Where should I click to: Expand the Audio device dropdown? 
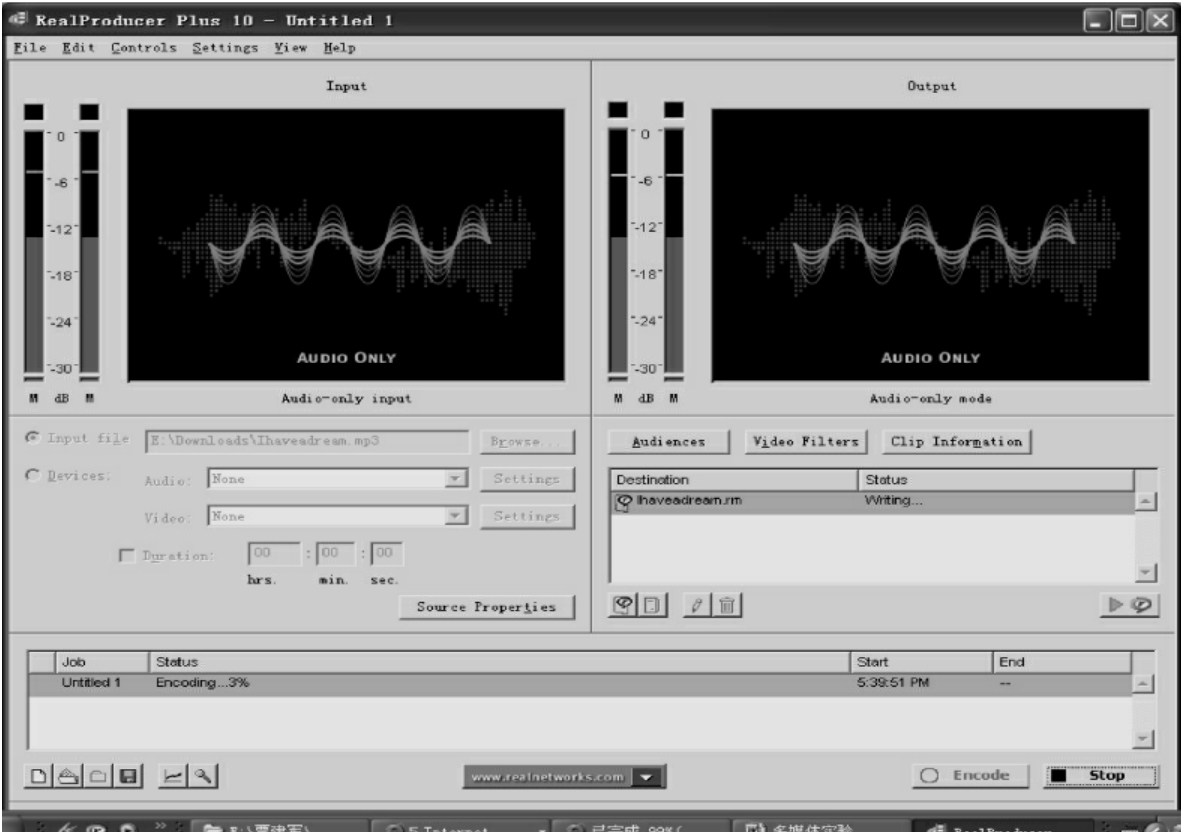point(458,479)
